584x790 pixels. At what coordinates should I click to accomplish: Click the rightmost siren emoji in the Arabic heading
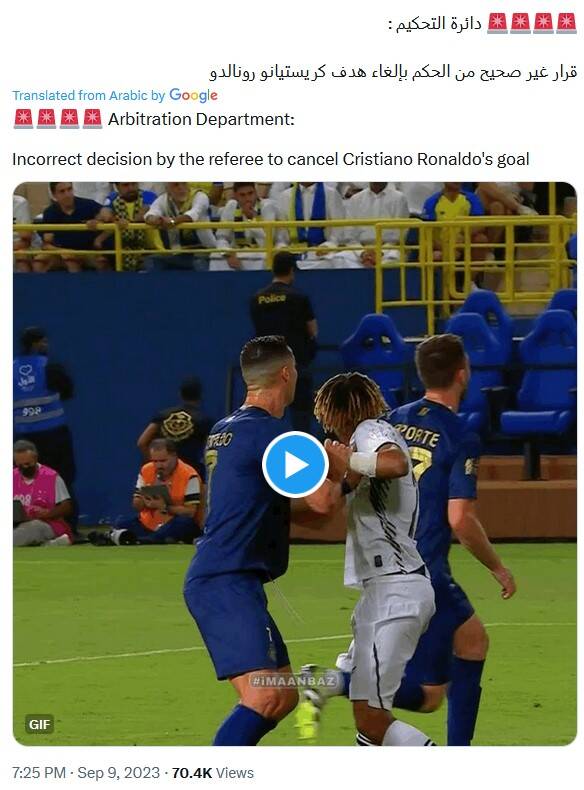(x=566, y=23)
